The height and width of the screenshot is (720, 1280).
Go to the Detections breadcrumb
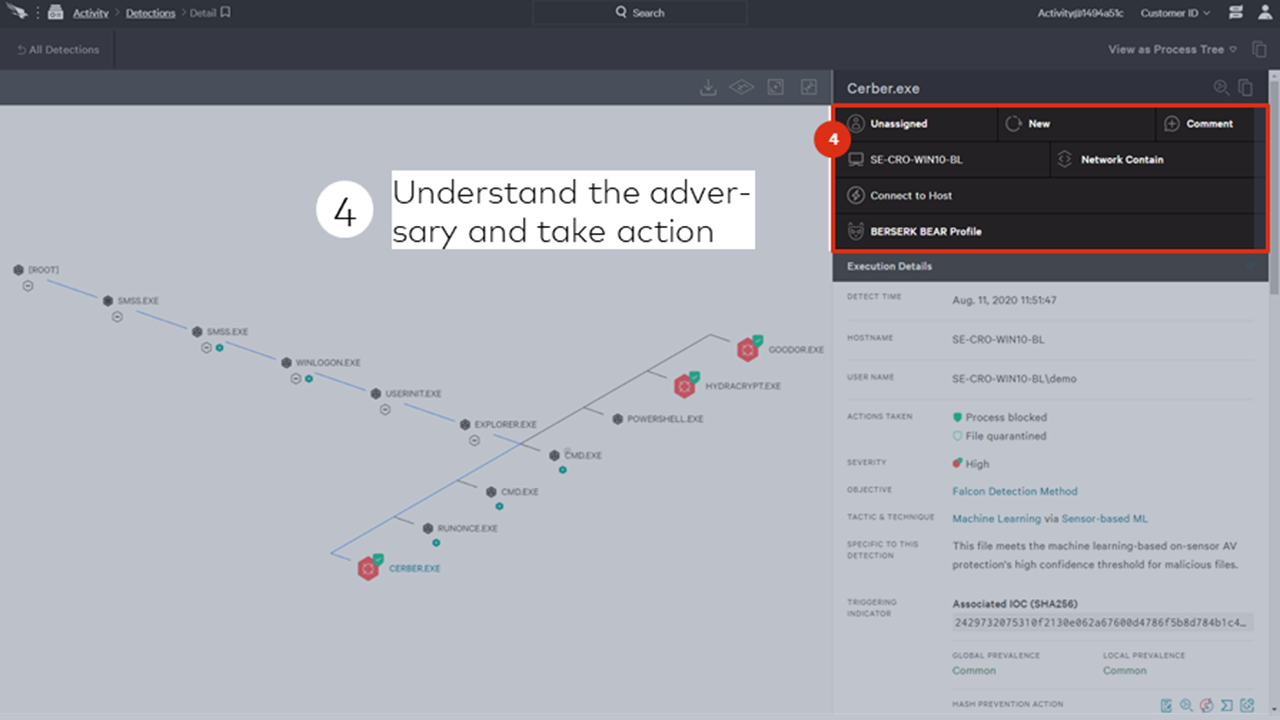click(x=150, y=13)
